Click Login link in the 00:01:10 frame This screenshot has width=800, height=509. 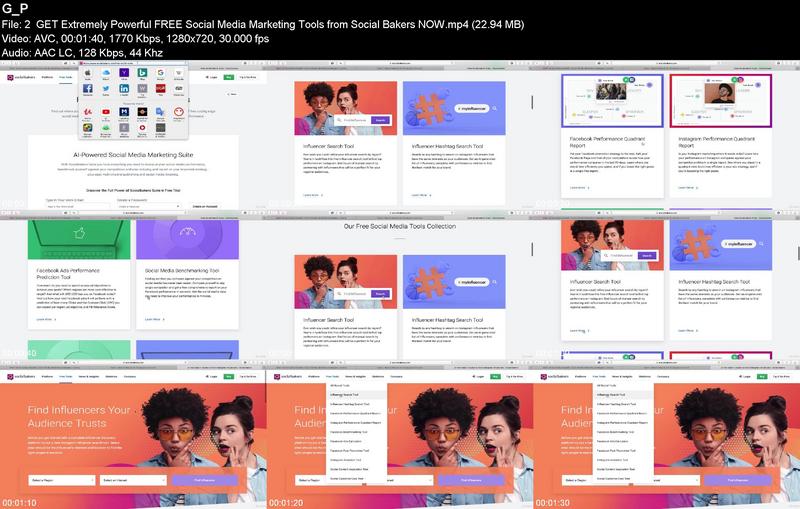tap(211, 376)
